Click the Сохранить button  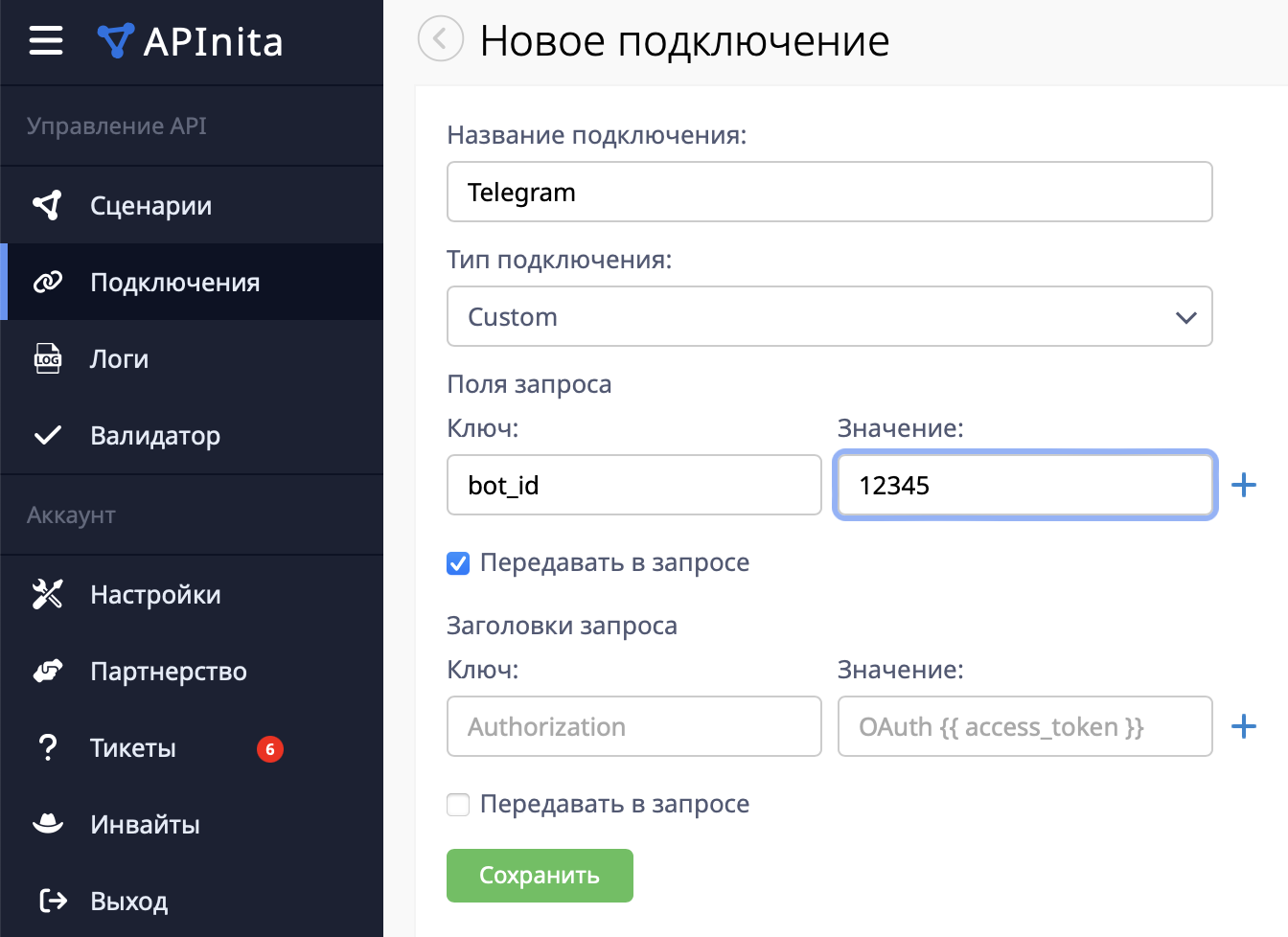(540, 875)
